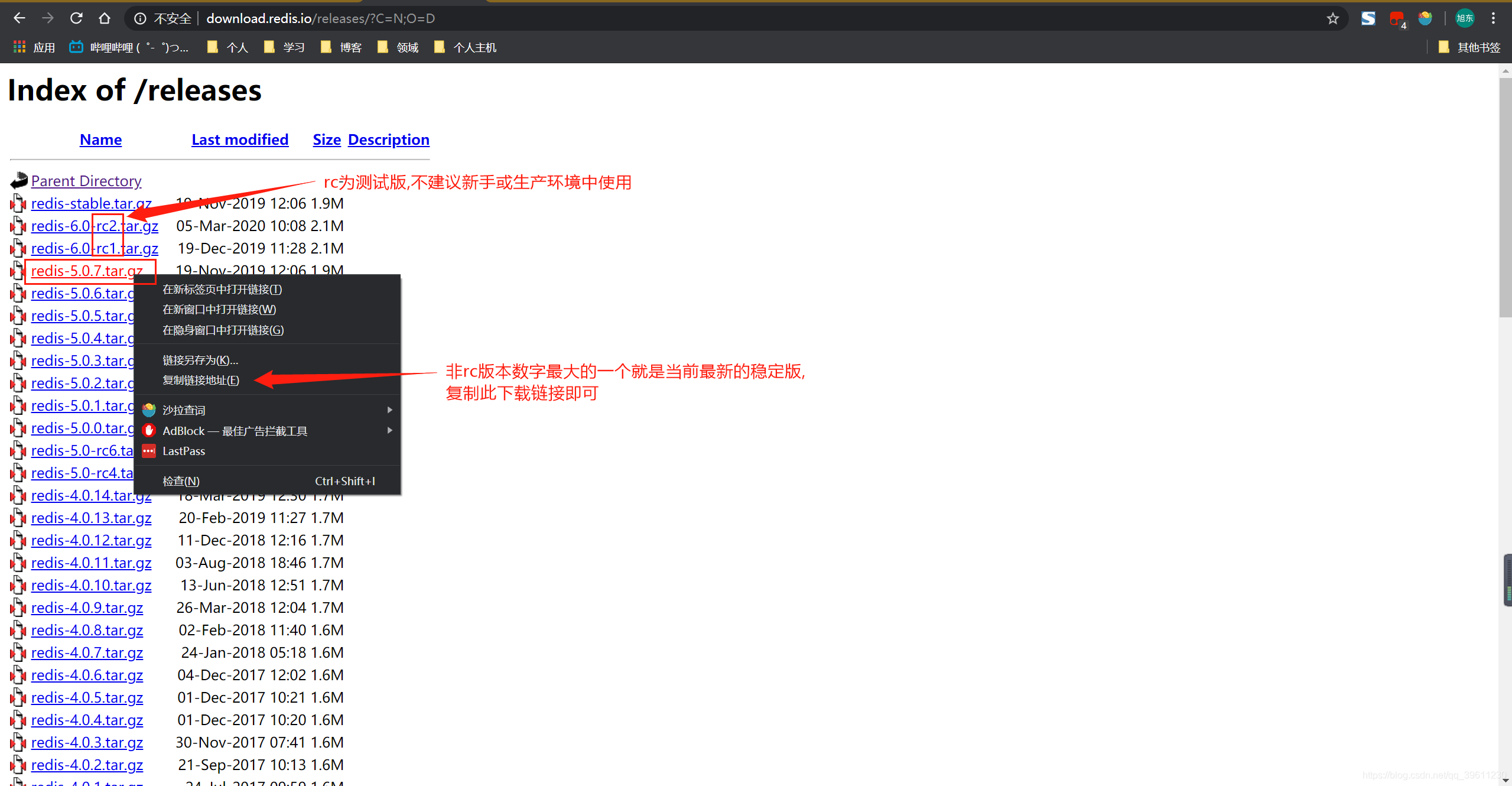This screenshot has height=786, width=1512.
Task: Open link in new window
Action: pos(221,309)
